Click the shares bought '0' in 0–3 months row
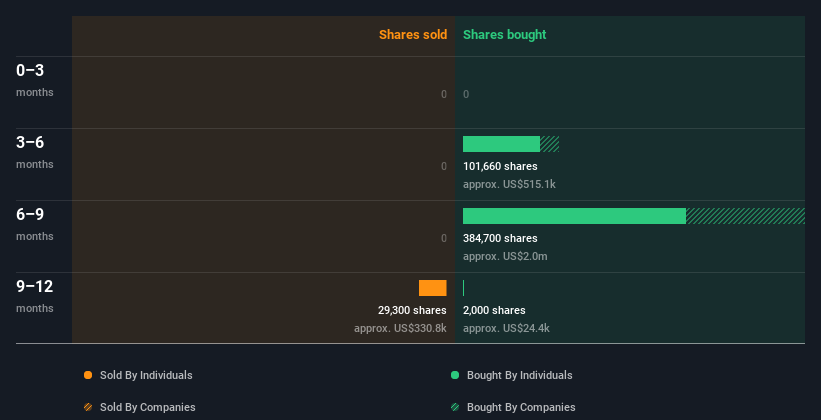The width and height of the screenshot is (821, 420). tap(466, 94)
